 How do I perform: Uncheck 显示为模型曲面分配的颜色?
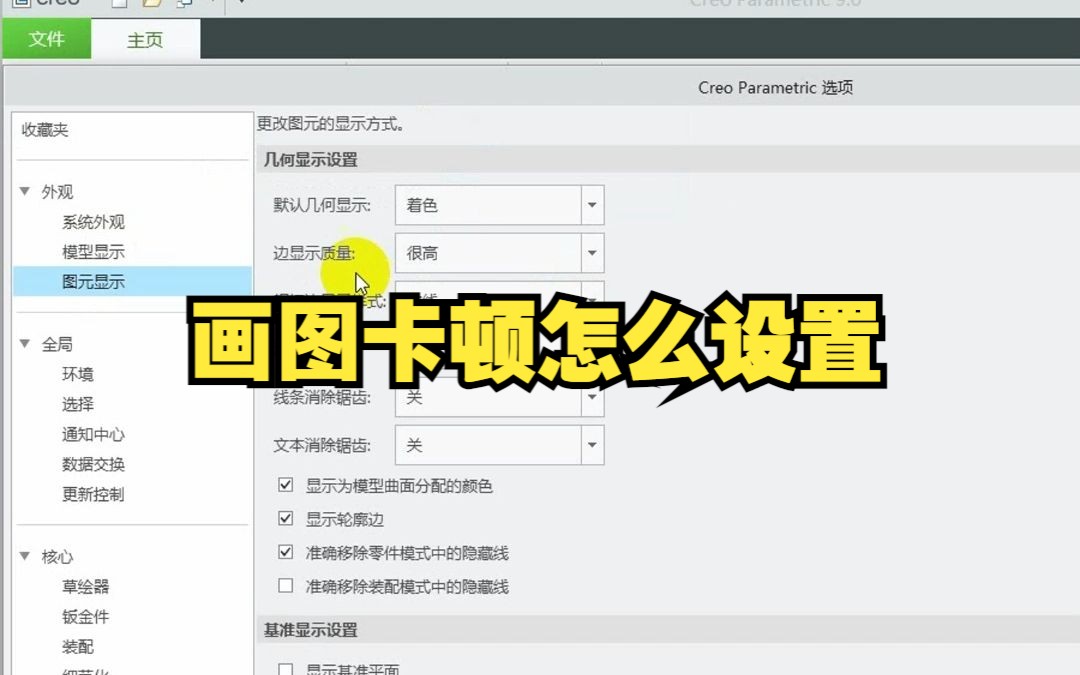pos(286,485)
